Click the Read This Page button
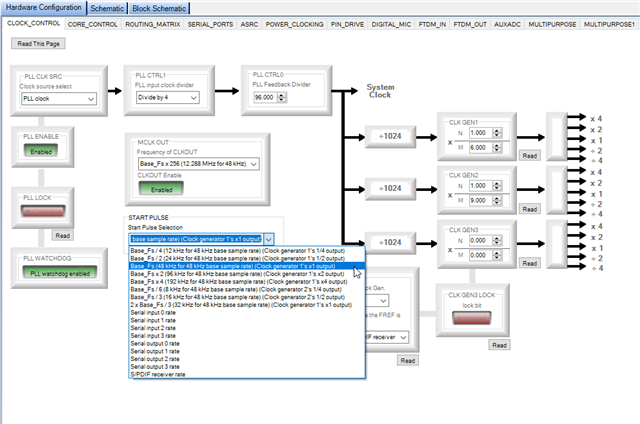This screenshot has width=640, height=424. tap(38, 44)
